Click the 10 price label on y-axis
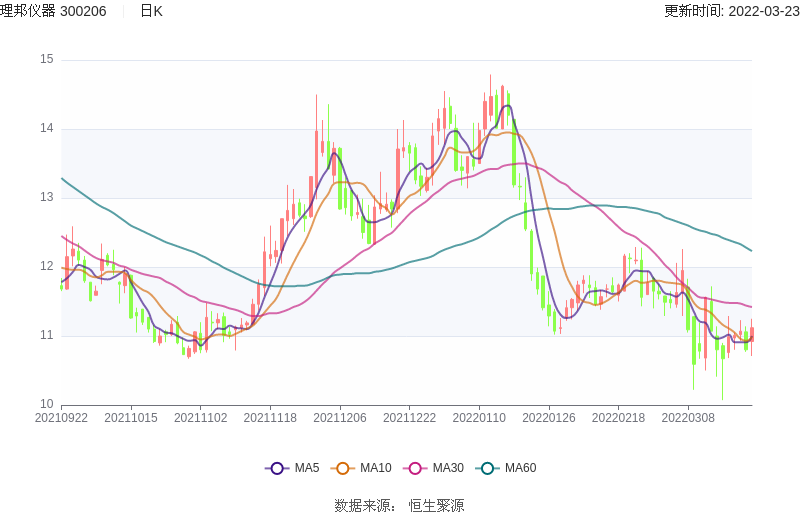 (x=46, y=404)
